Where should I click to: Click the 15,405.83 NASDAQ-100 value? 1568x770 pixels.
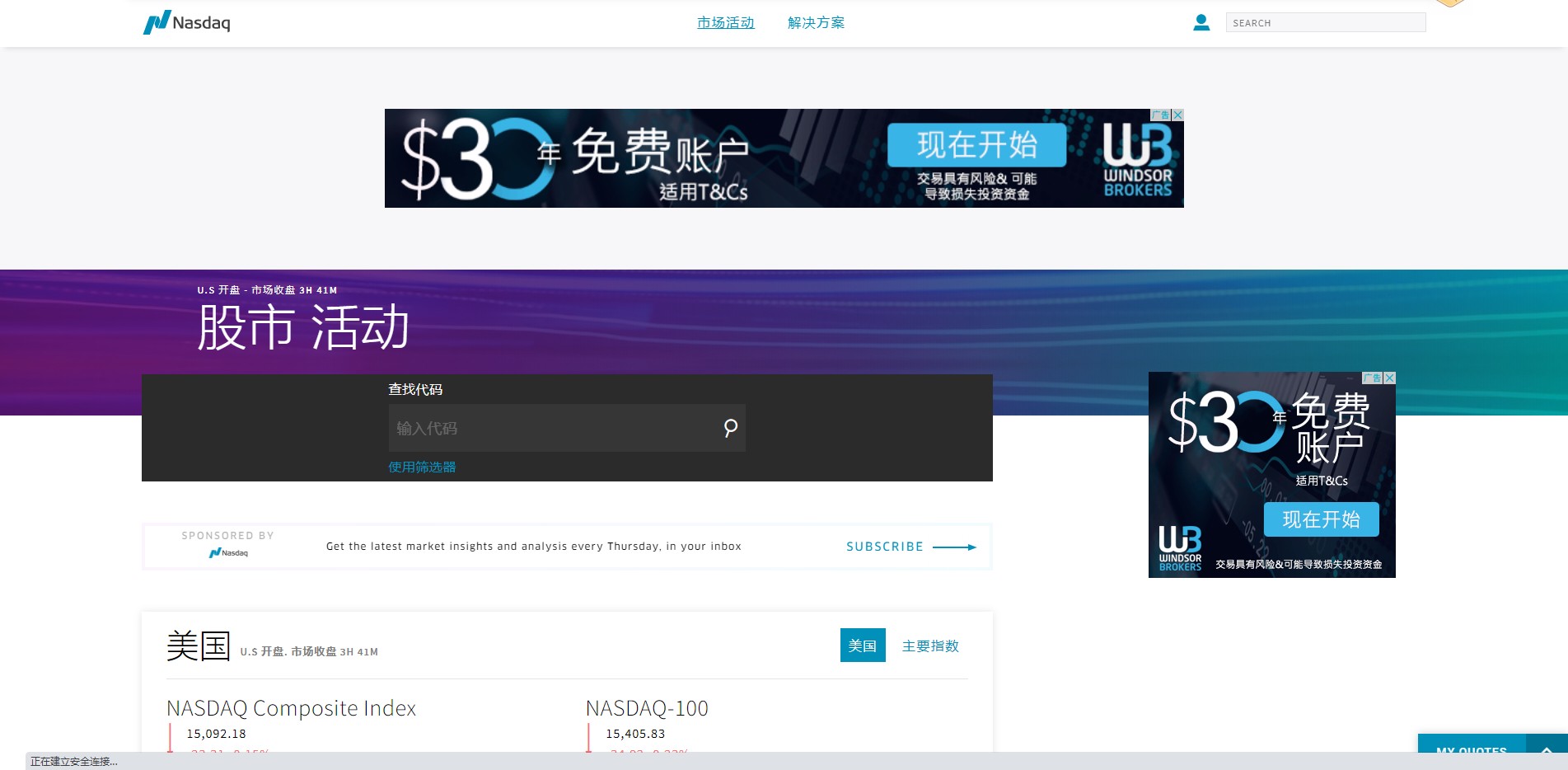(x=635, y=734)
